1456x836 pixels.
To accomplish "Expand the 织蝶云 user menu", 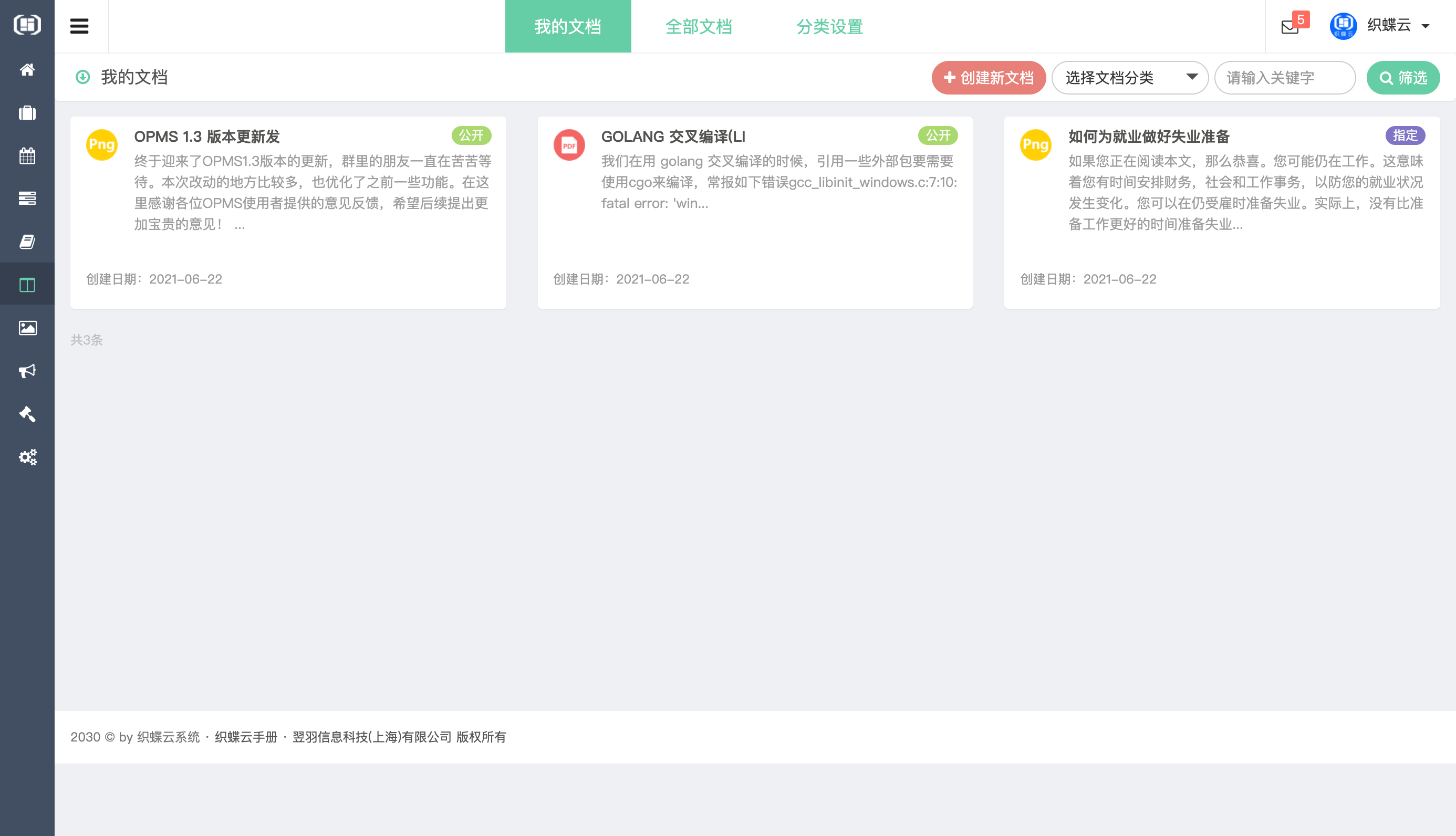I will click(1388, 26).
